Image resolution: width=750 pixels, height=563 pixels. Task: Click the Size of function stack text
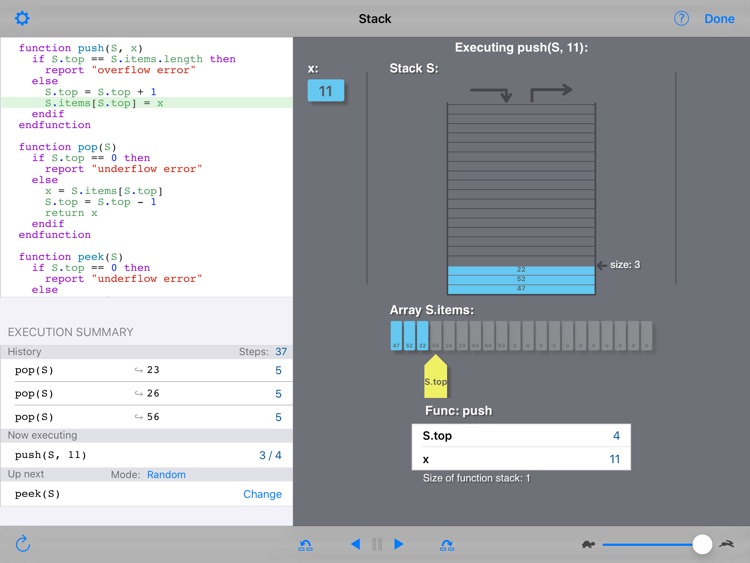coord(476,478)
